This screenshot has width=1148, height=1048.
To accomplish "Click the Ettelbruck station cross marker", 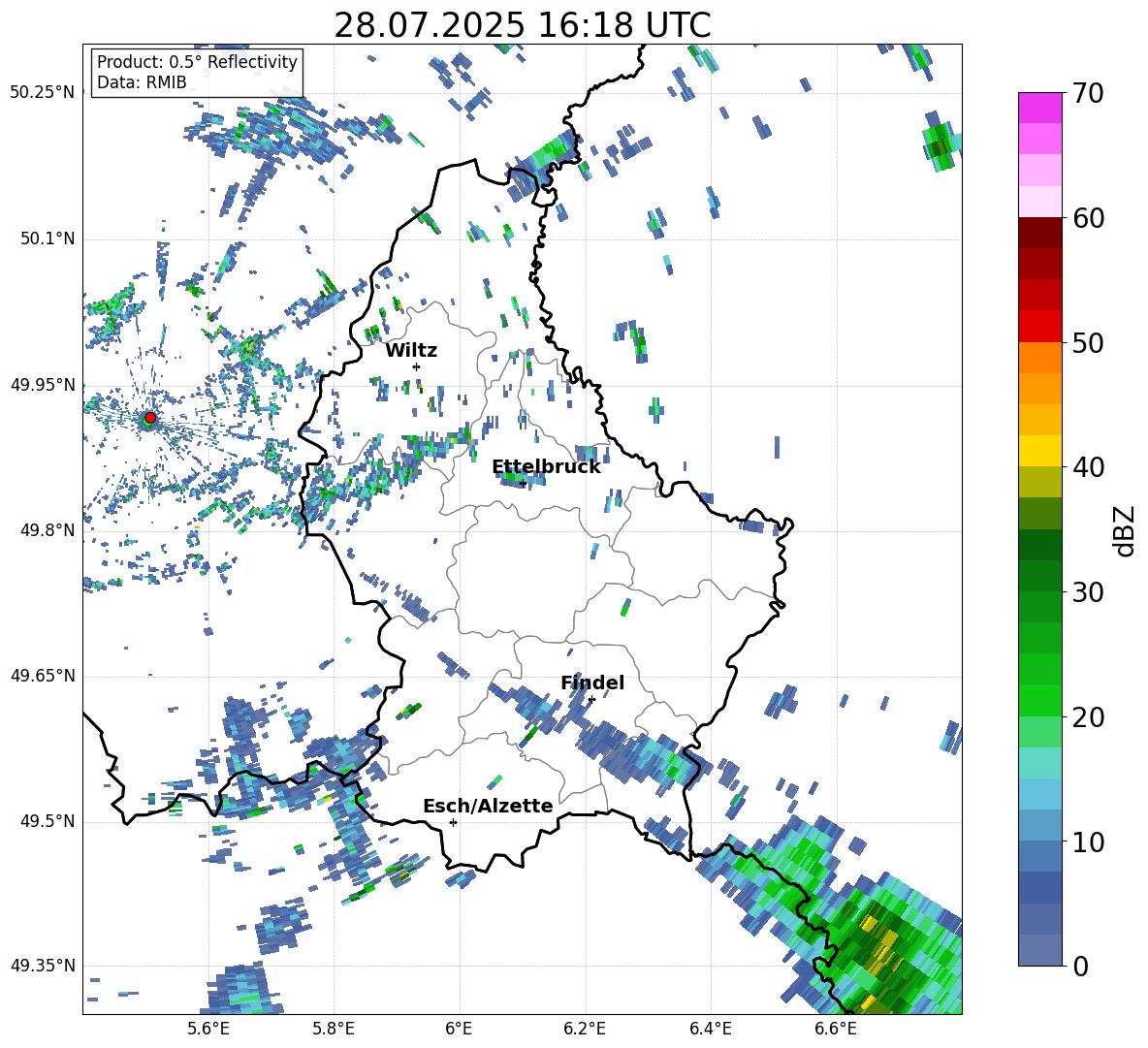I will [523, 483].
